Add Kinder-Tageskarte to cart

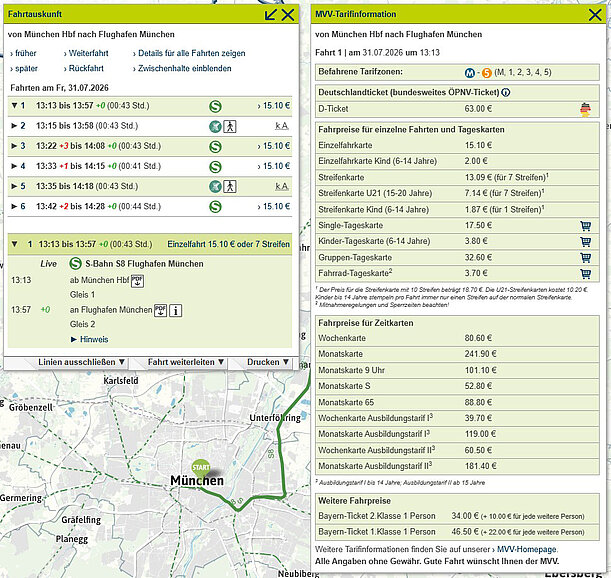pos(585,242)
